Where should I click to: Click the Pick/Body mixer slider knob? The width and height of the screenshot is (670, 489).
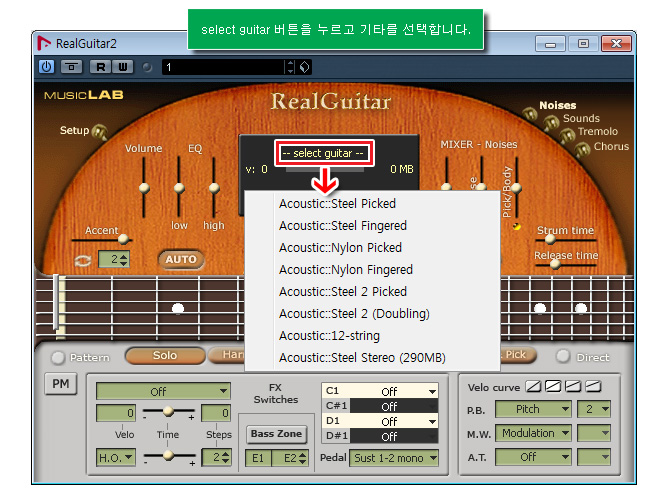tap(516, 187)
